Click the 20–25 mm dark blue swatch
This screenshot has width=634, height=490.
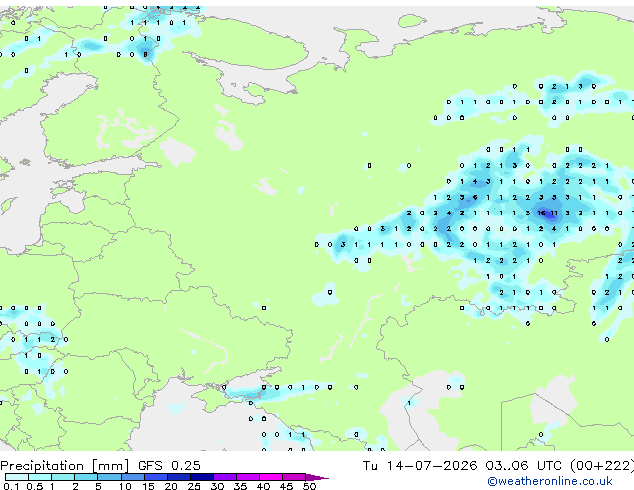point(179,477)
